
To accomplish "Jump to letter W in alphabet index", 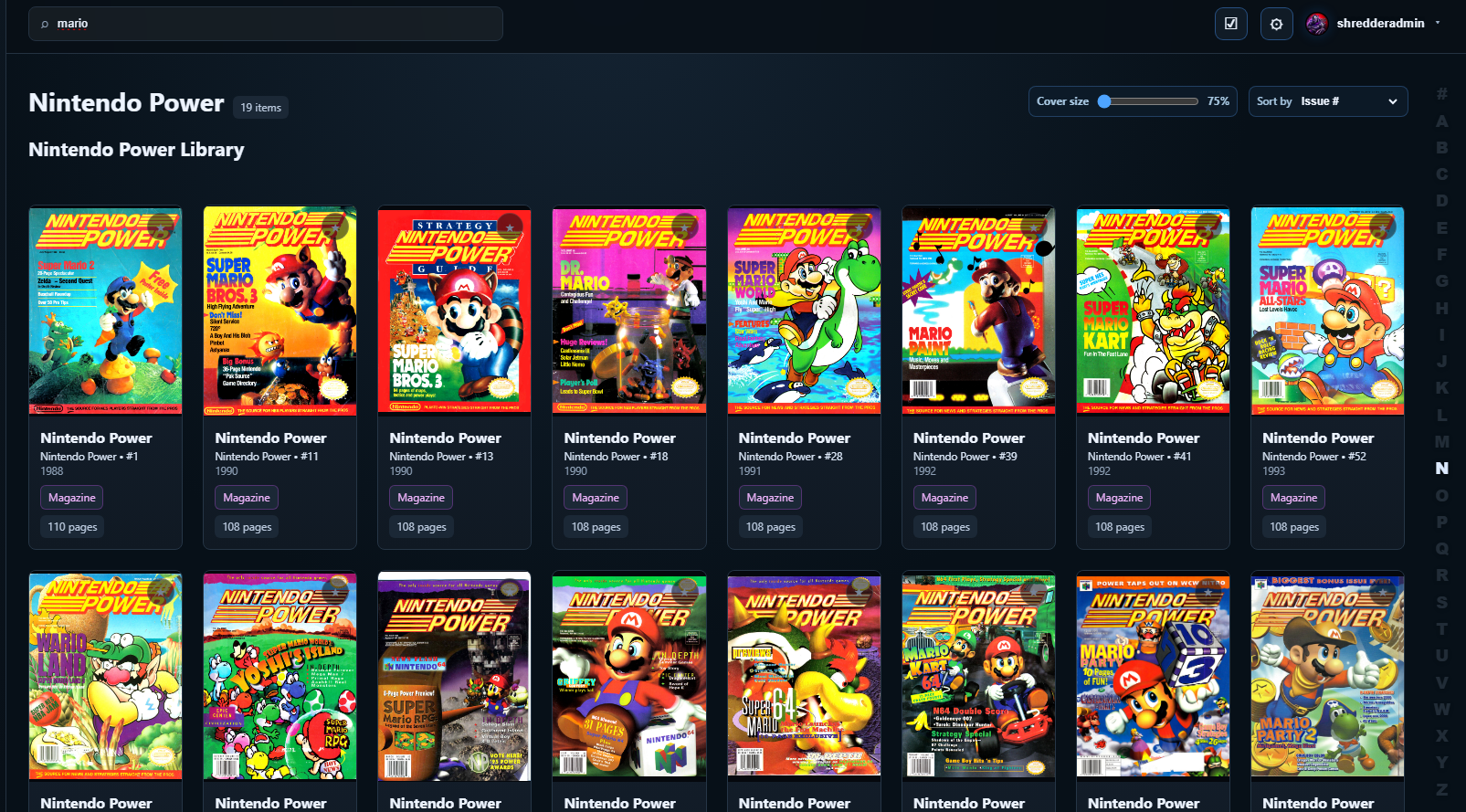I will 1441,709.
